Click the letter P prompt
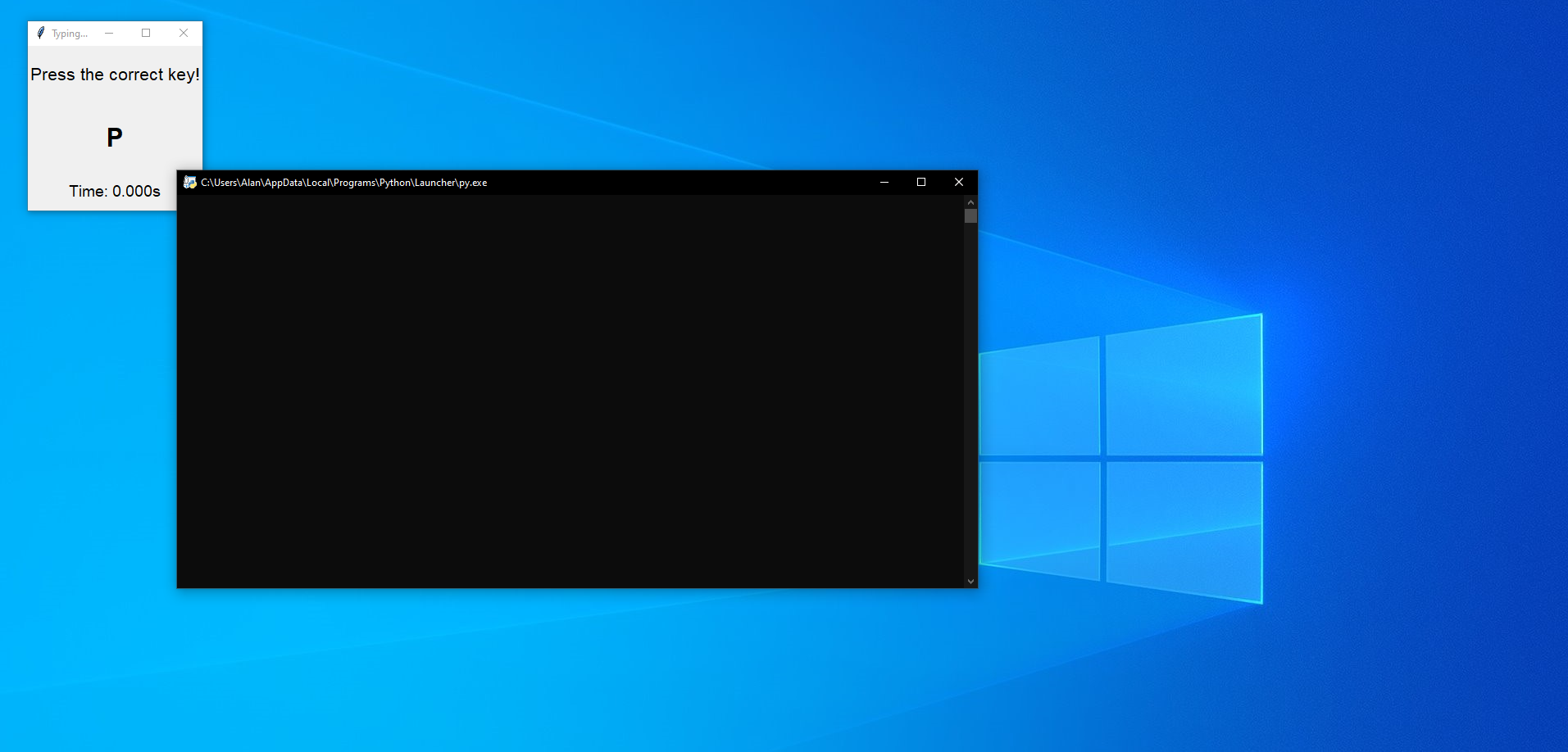This screenshot has height=752, width=1568. [x=115, y=137]
